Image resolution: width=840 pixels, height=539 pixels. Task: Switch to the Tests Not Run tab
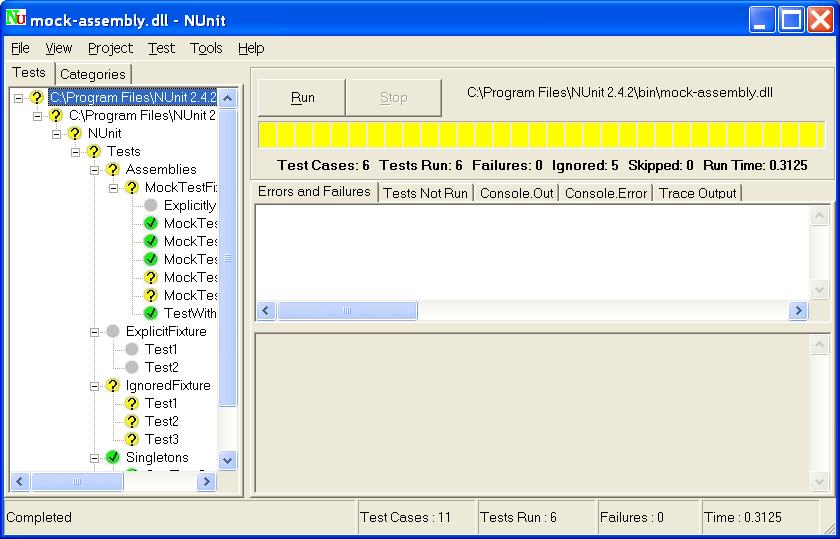tap(426, 193)
